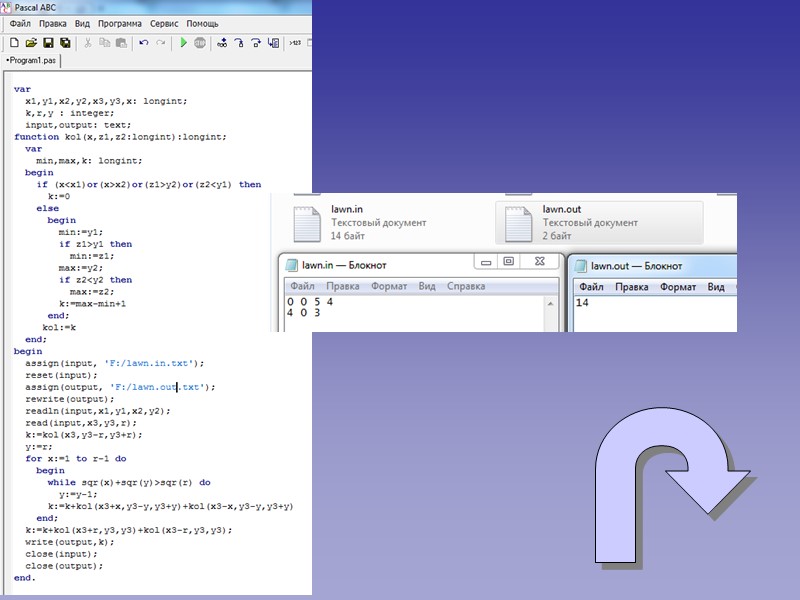
Task: Stop execution with the Stop sign icon
Action: click(x=200, y=43)
